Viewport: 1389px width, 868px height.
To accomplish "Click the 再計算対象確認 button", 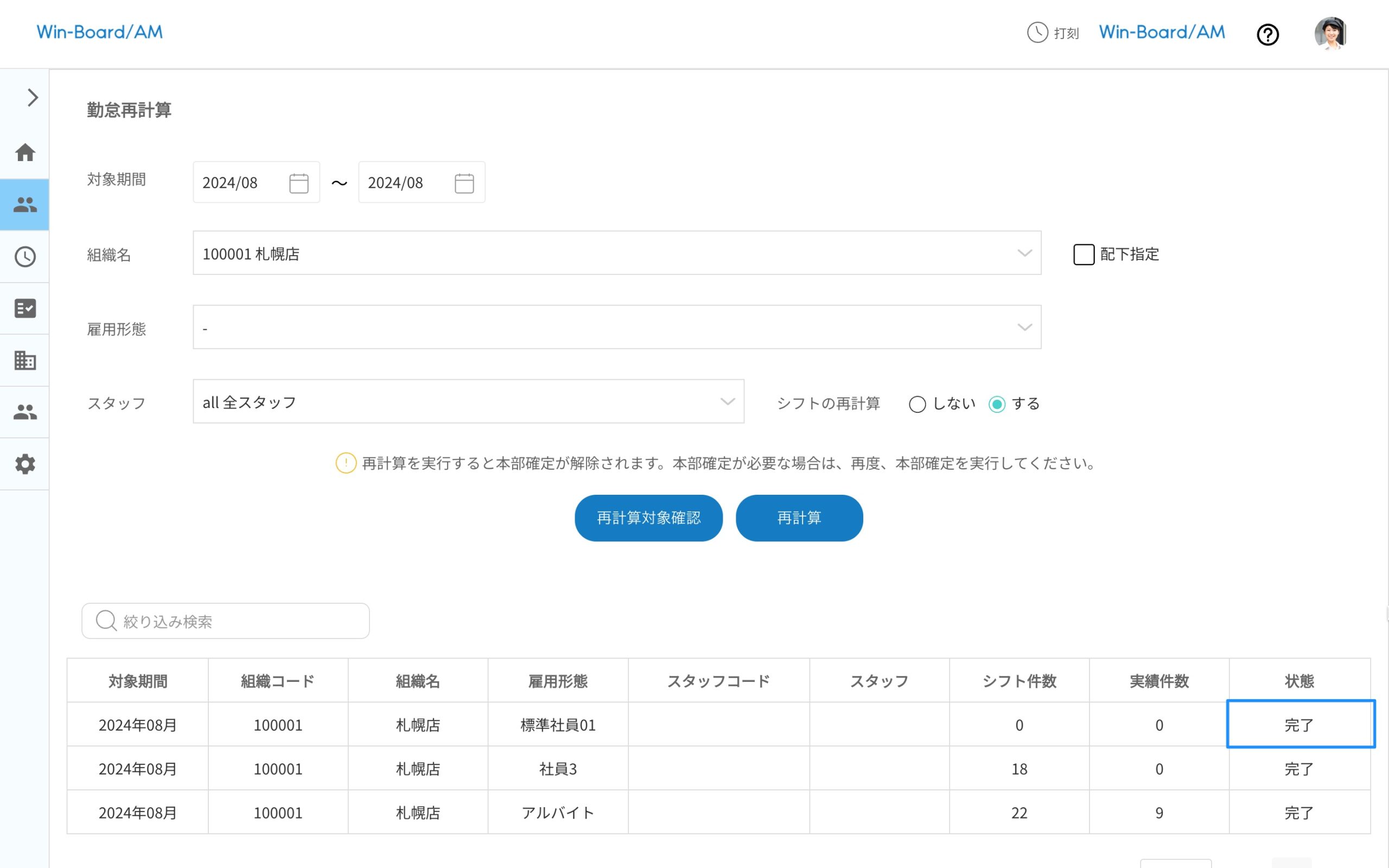I will pyautogui.click(x=648, y=517).
